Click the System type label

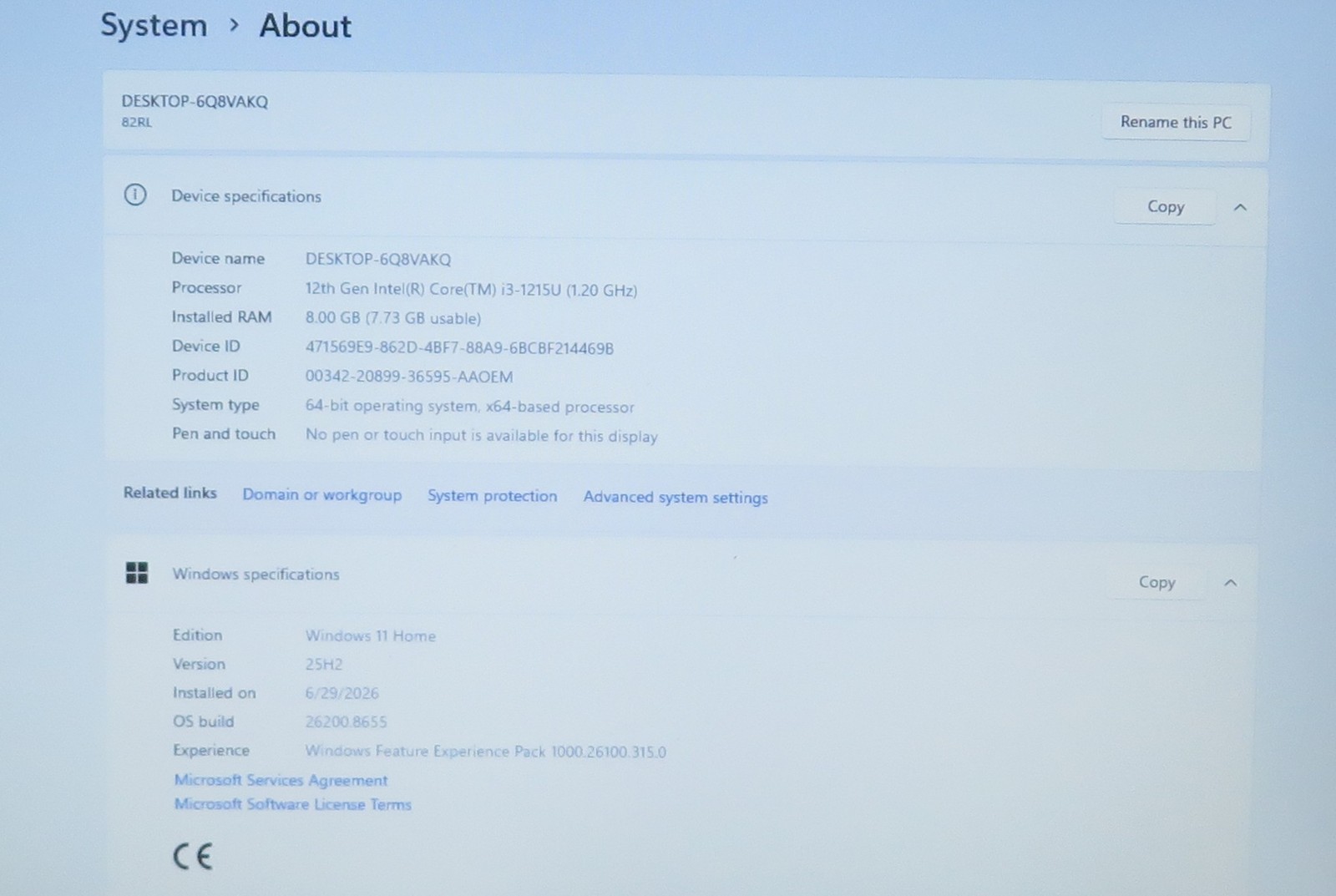click(215, 404)
